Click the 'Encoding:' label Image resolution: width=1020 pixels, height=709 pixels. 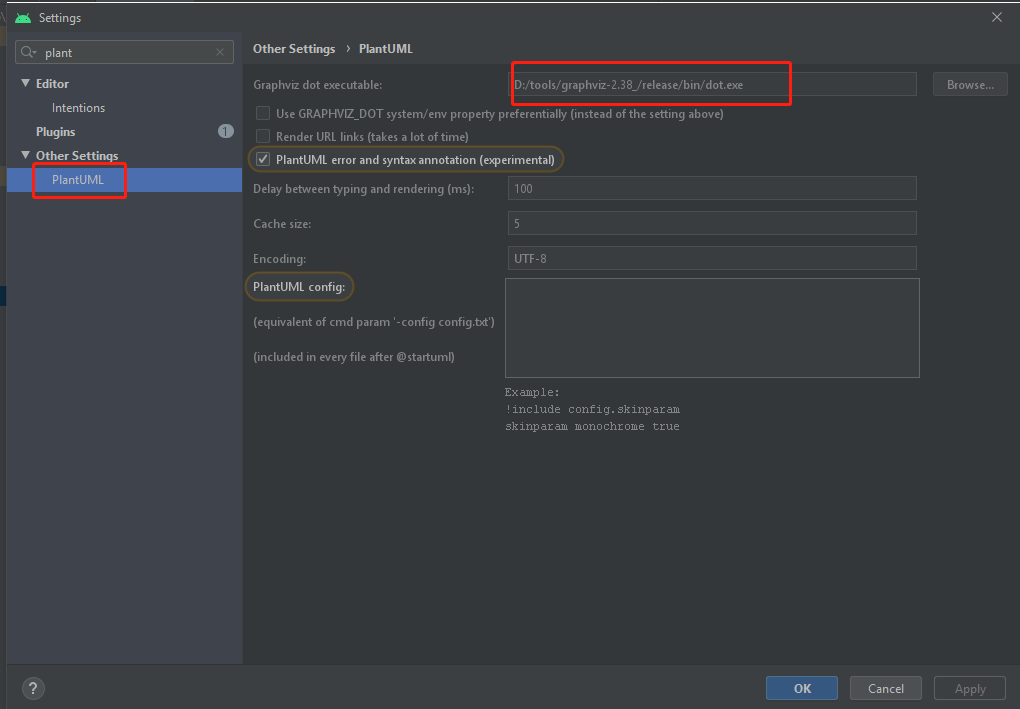[279, 258]
